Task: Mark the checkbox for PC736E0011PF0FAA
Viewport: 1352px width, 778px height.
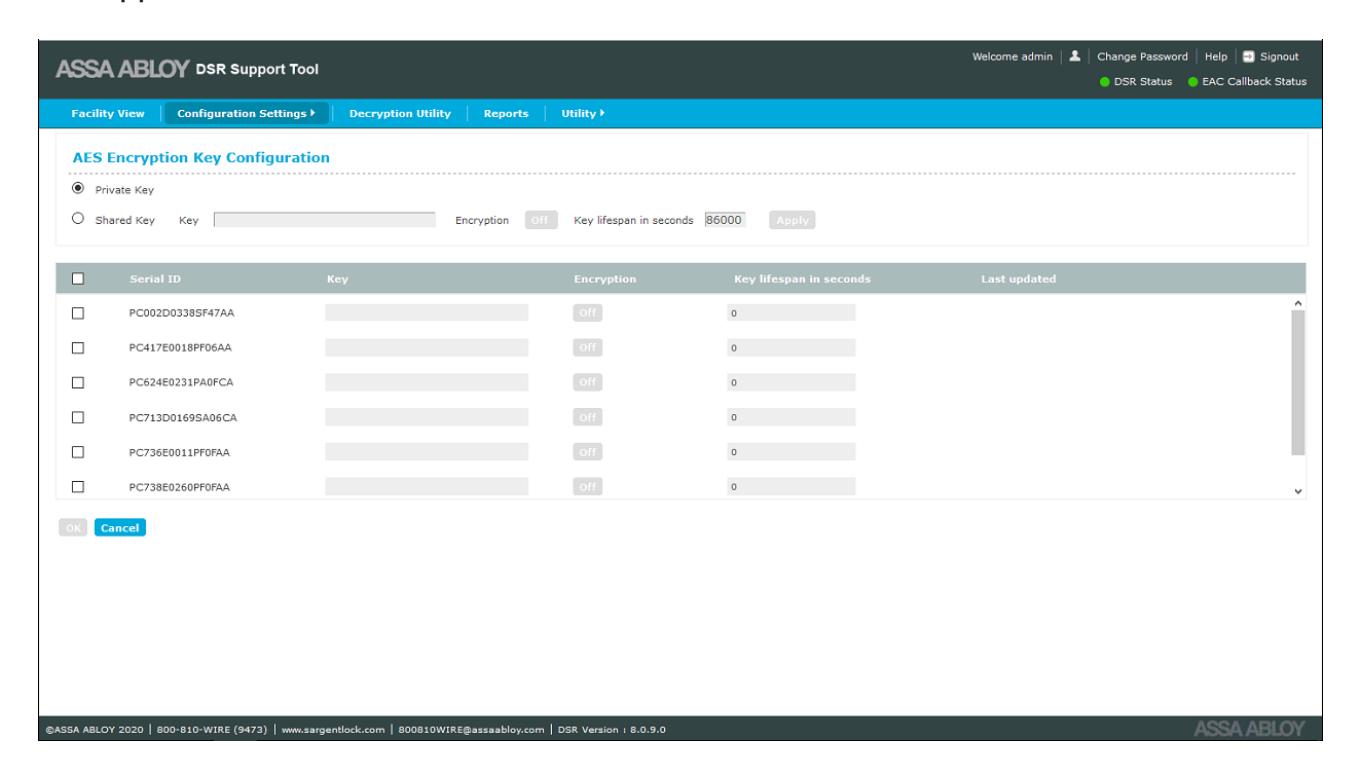Action: pos(78,452)
